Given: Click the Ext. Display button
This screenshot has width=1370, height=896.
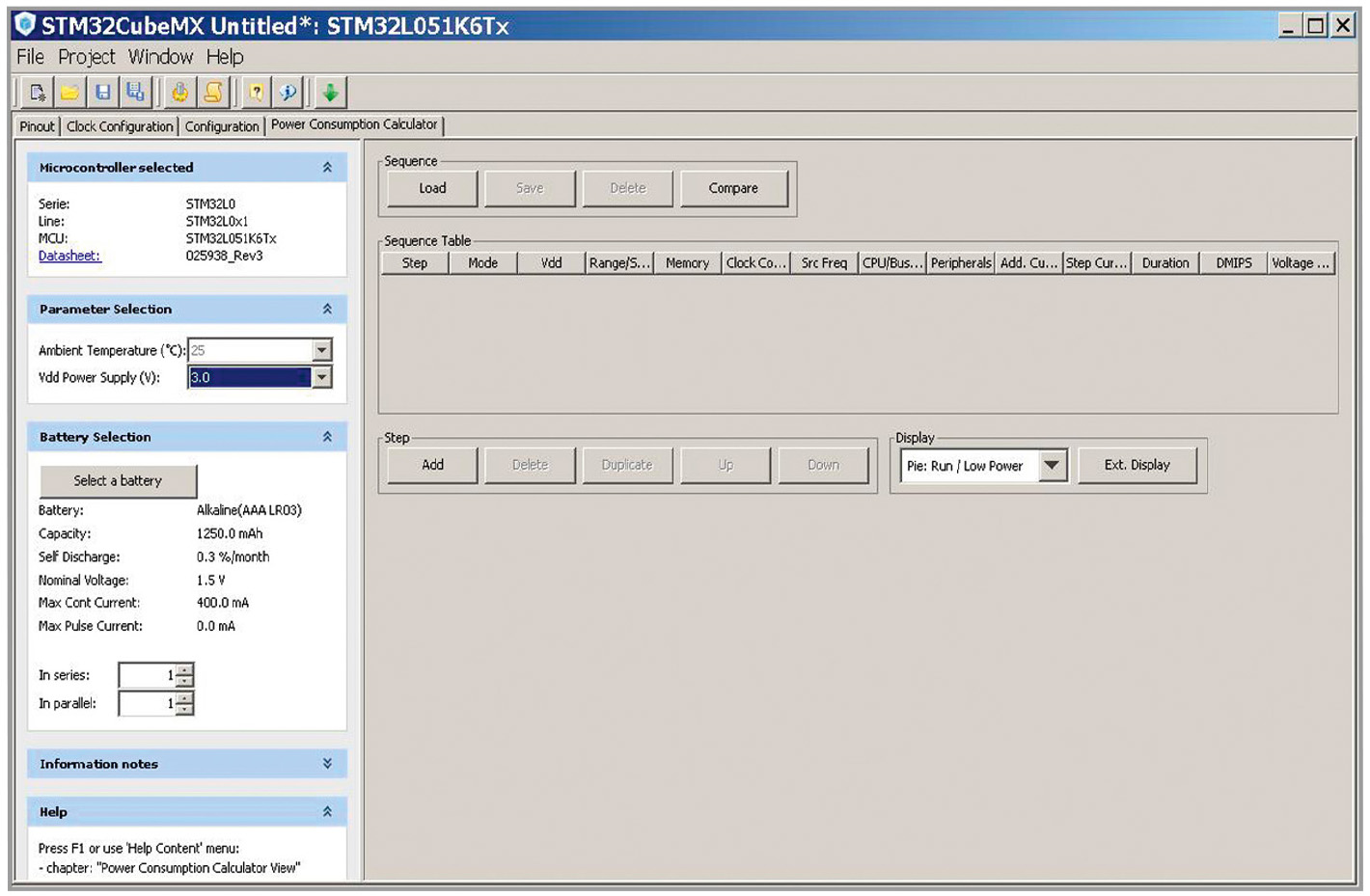Looking at the screenshot, I should pos(1137,465).
